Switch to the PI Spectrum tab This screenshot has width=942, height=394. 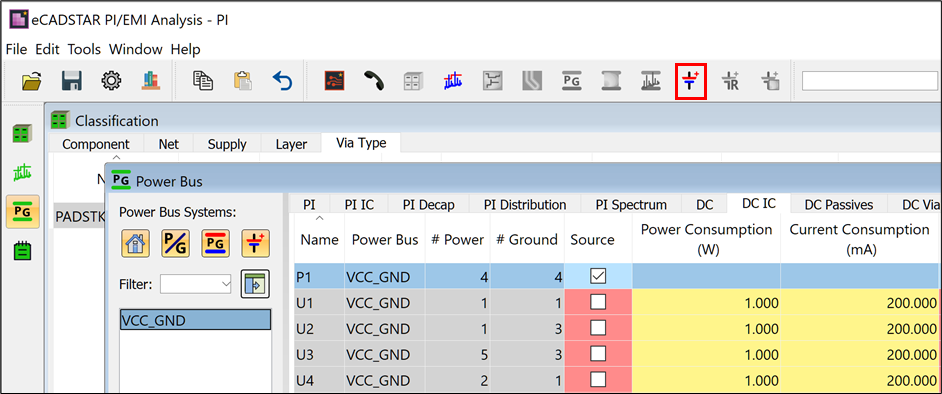[x=631, y=205]
